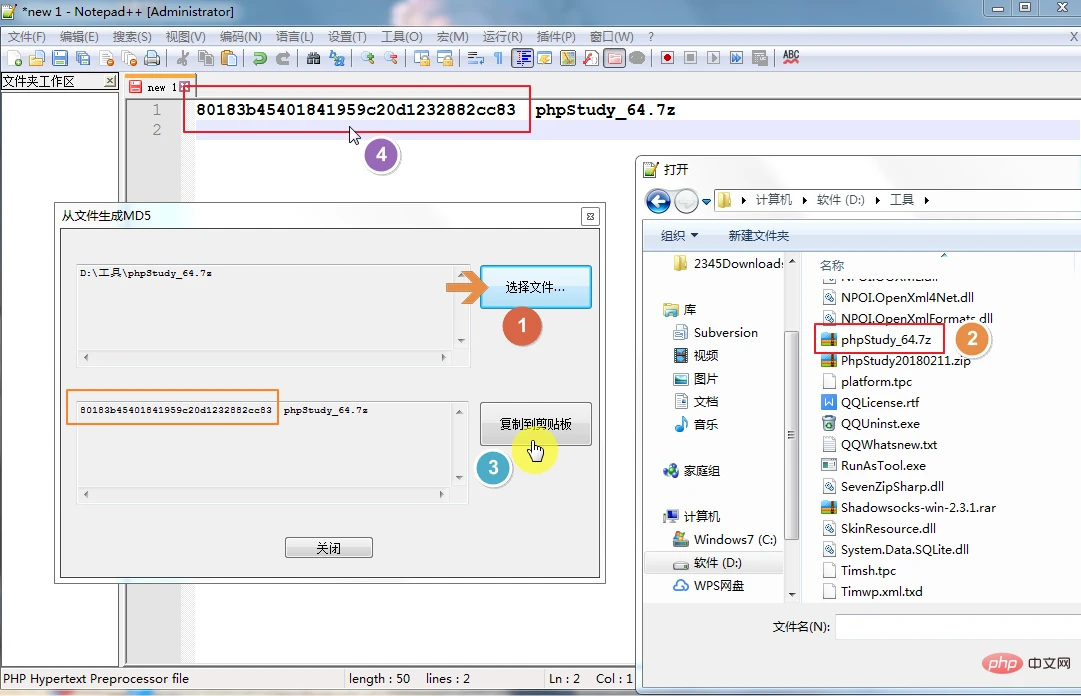Click the Paste clipboard toolbar icon
The height and width of the screenshot is (696, 1081).
229,58
